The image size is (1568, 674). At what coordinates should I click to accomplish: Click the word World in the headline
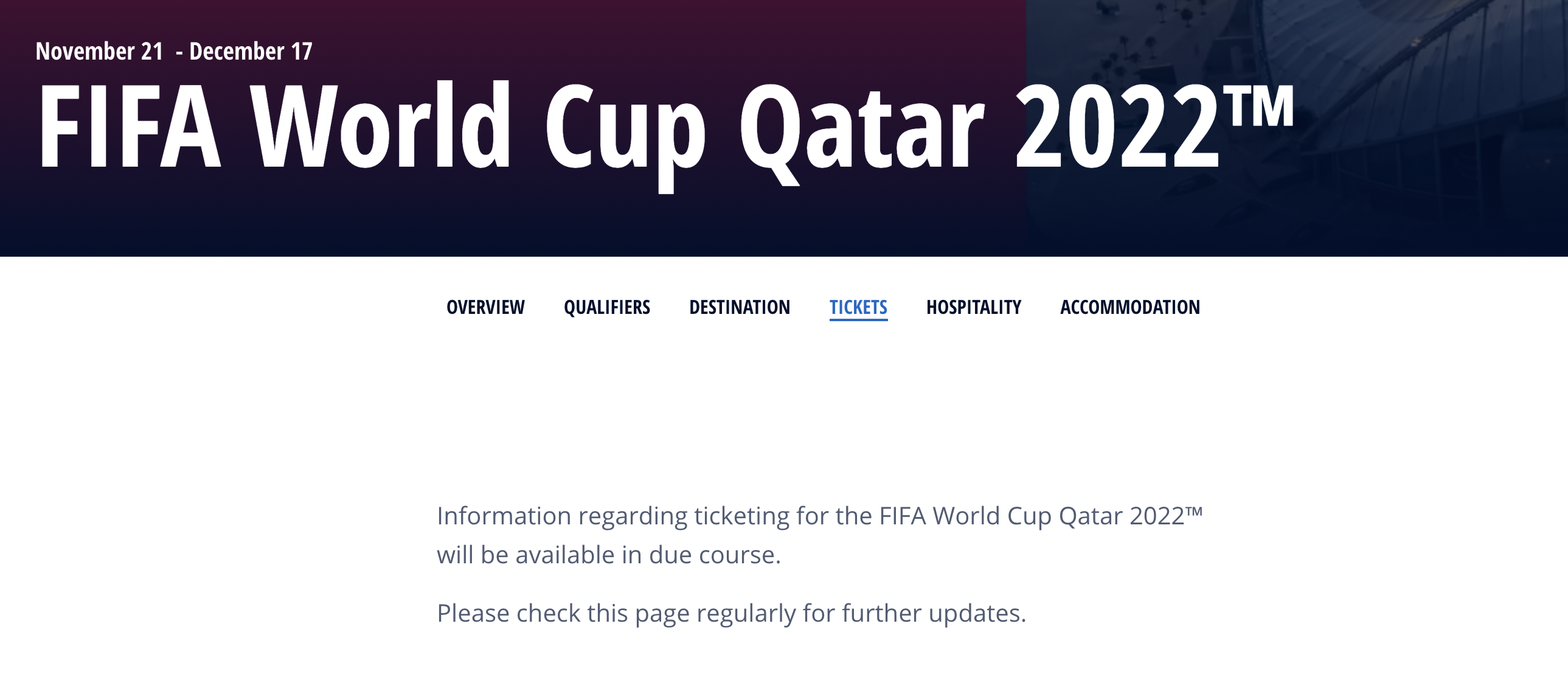click(x=380, y=127)
